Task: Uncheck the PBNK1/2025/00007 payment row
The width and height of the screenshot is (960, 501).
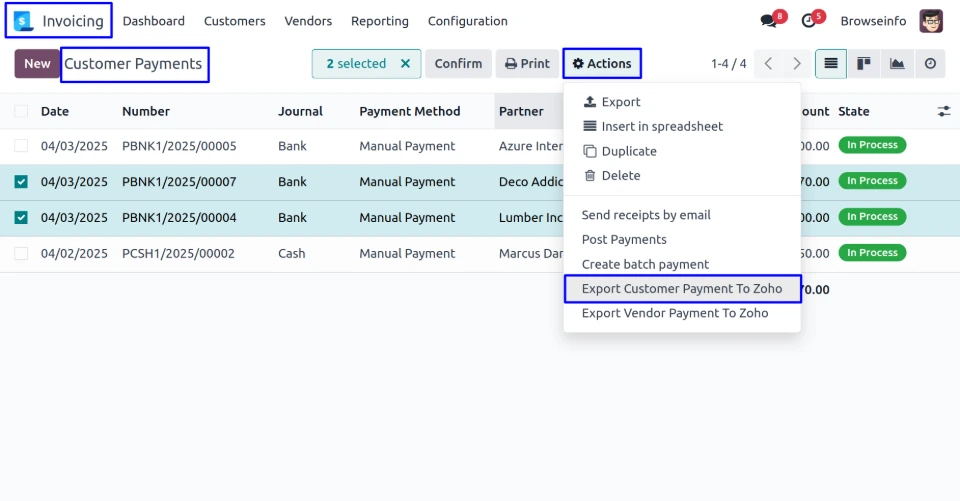Action: pyautogui.click(x=21, y=182)
